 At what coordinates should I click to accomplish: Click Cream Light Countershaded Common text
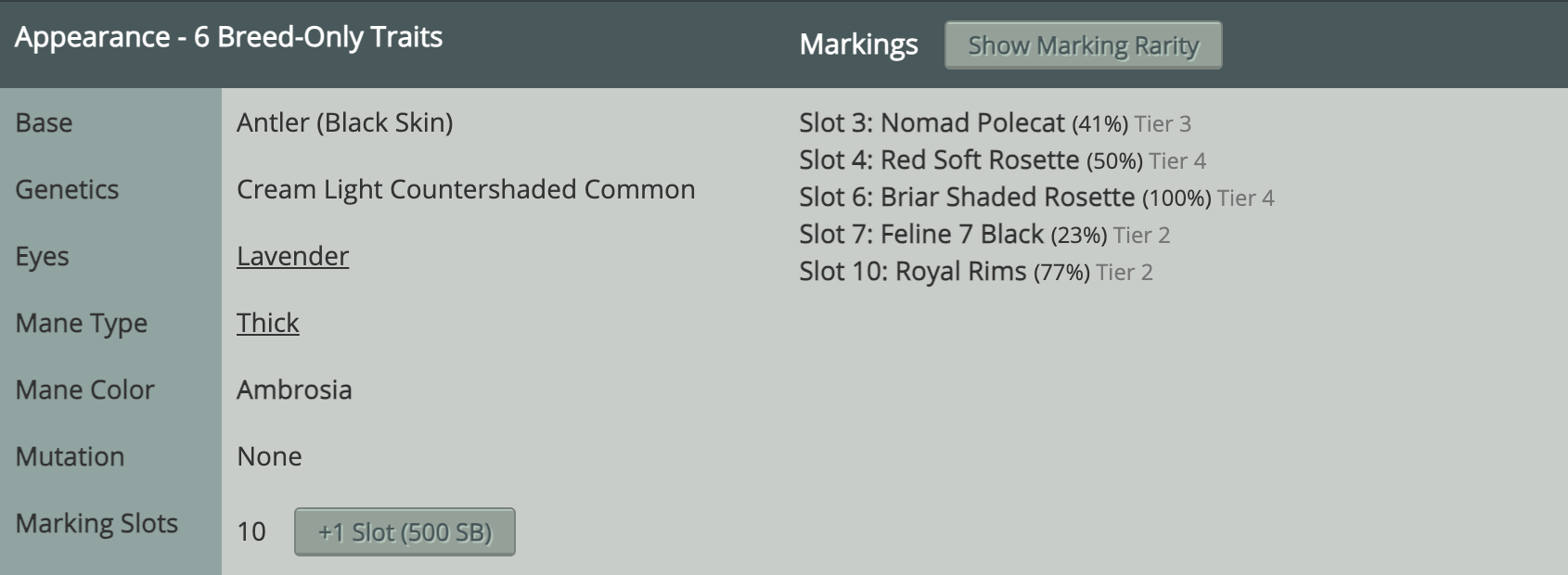click(466, 189)
